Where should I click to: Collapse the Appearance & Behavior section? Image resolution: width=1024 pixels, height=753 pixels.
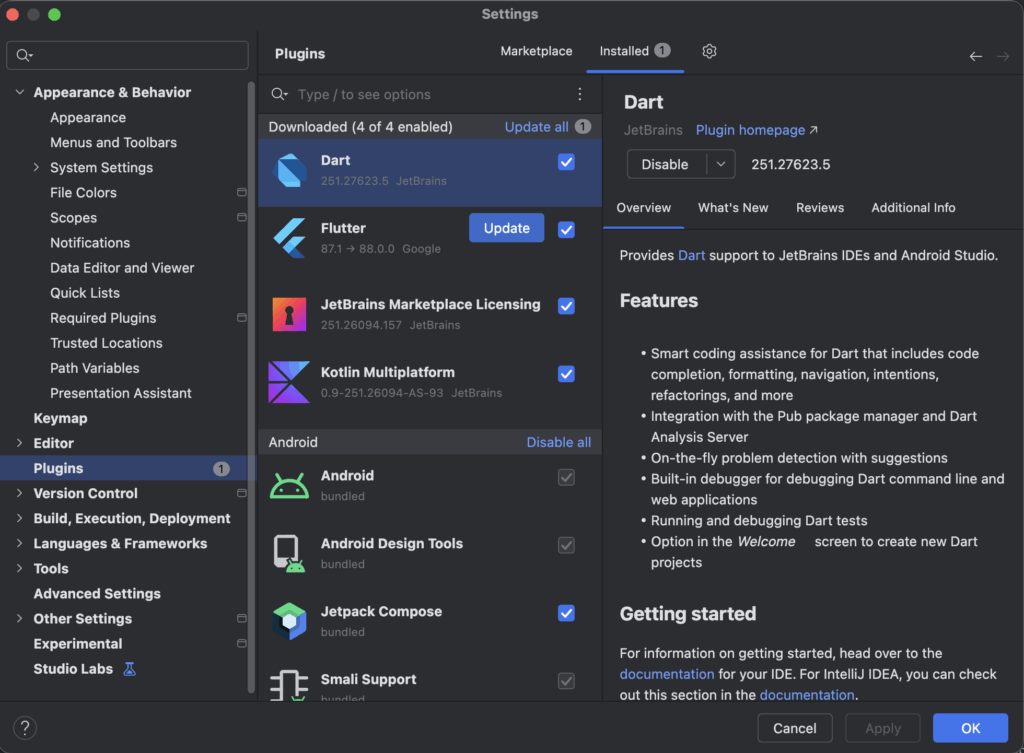click(20, 92)
